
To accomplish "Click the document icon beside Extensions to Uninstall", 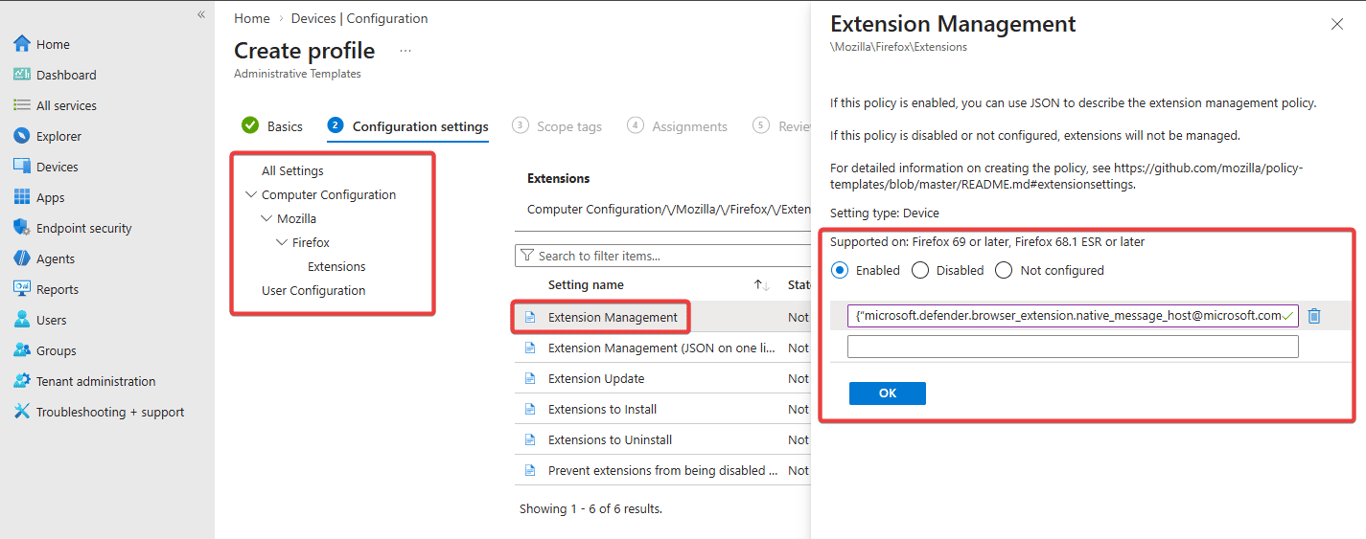I will (x=531, y=440).
